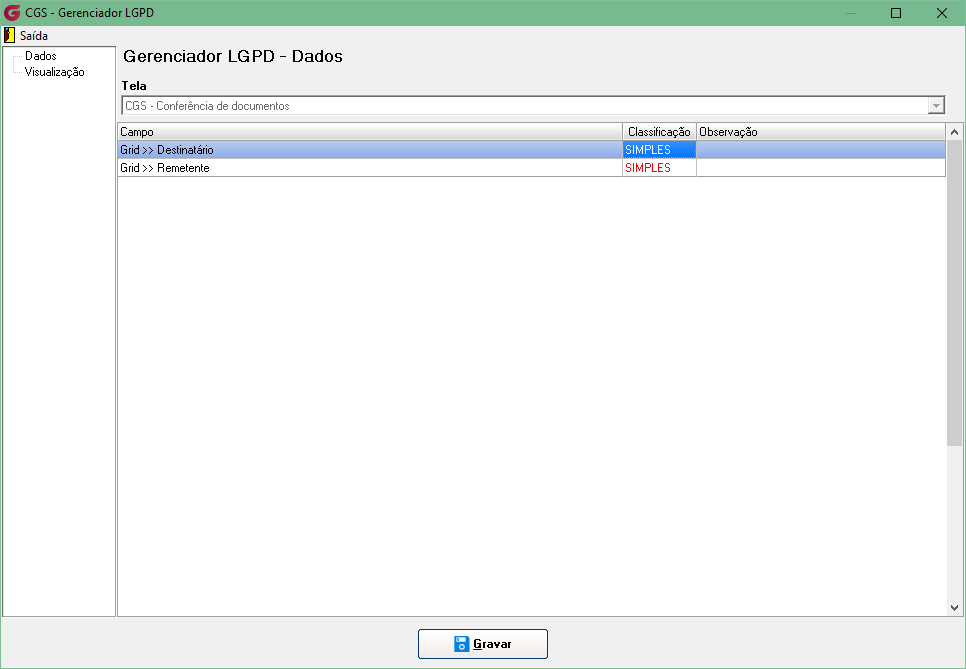Viewport: 966px width, 669px height.
Task: Click the Classificação column header
Action: click(659, 132)
